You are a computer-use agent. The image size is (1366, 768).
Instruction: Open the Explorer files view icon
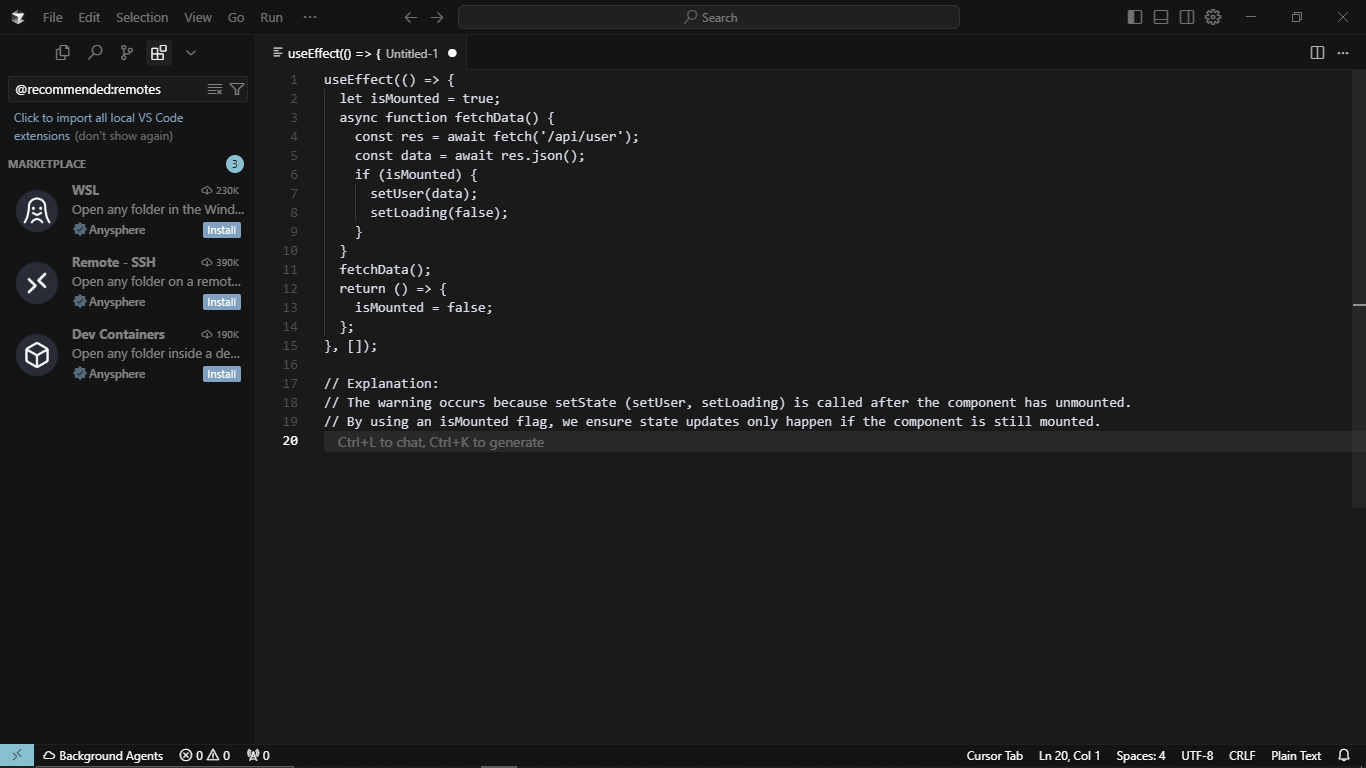63,53
